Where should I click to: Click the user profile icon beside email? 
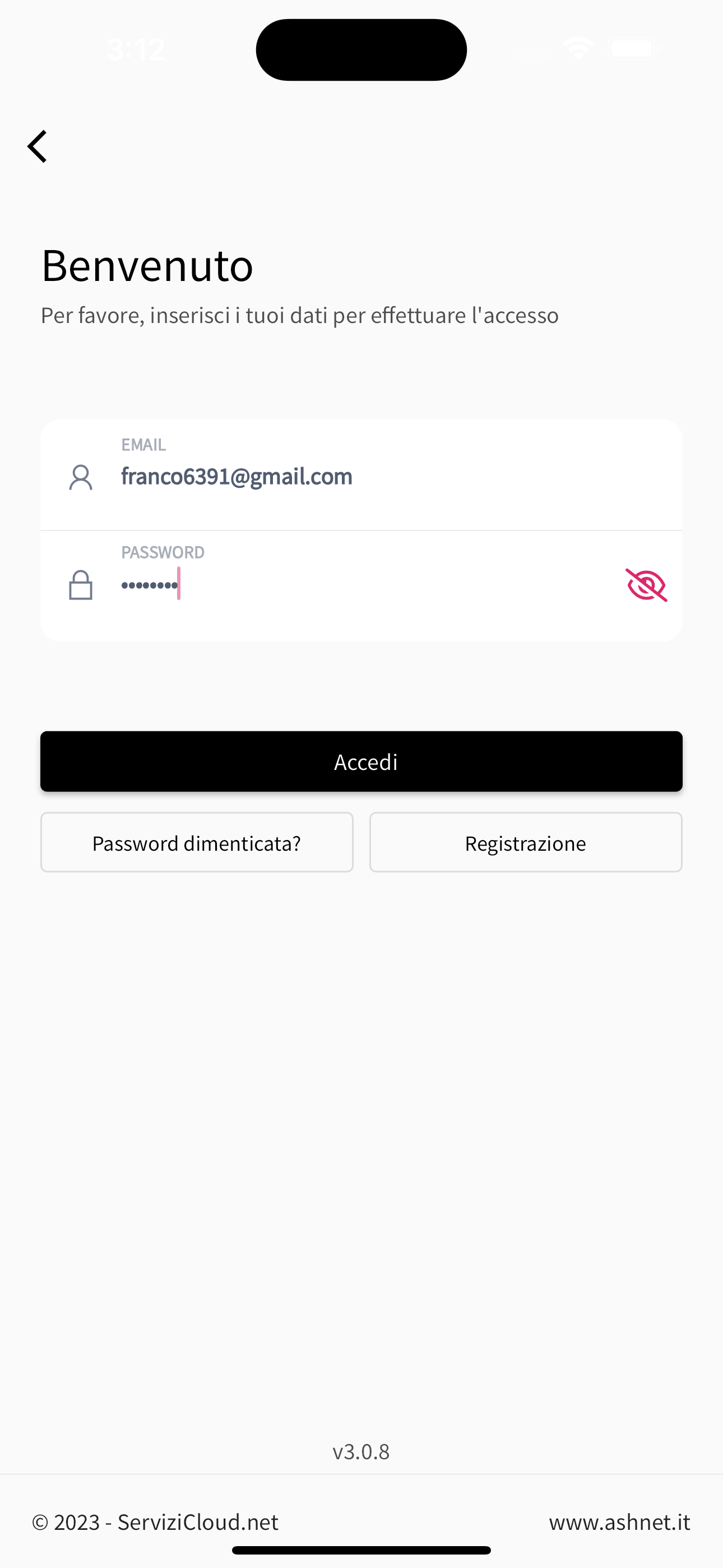[80, 477]
